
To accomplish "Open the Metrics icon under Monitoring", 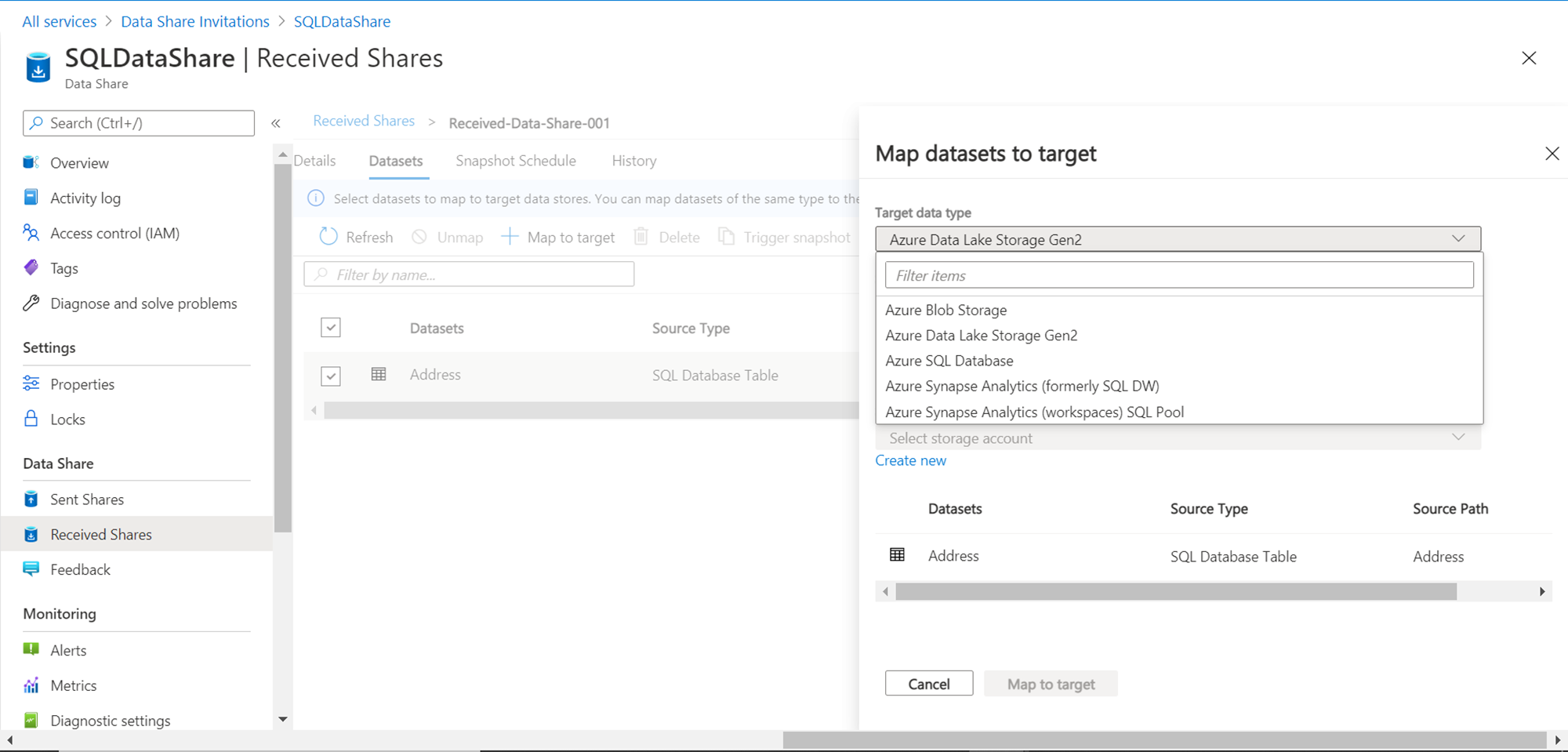I will (x=31, y=685).
